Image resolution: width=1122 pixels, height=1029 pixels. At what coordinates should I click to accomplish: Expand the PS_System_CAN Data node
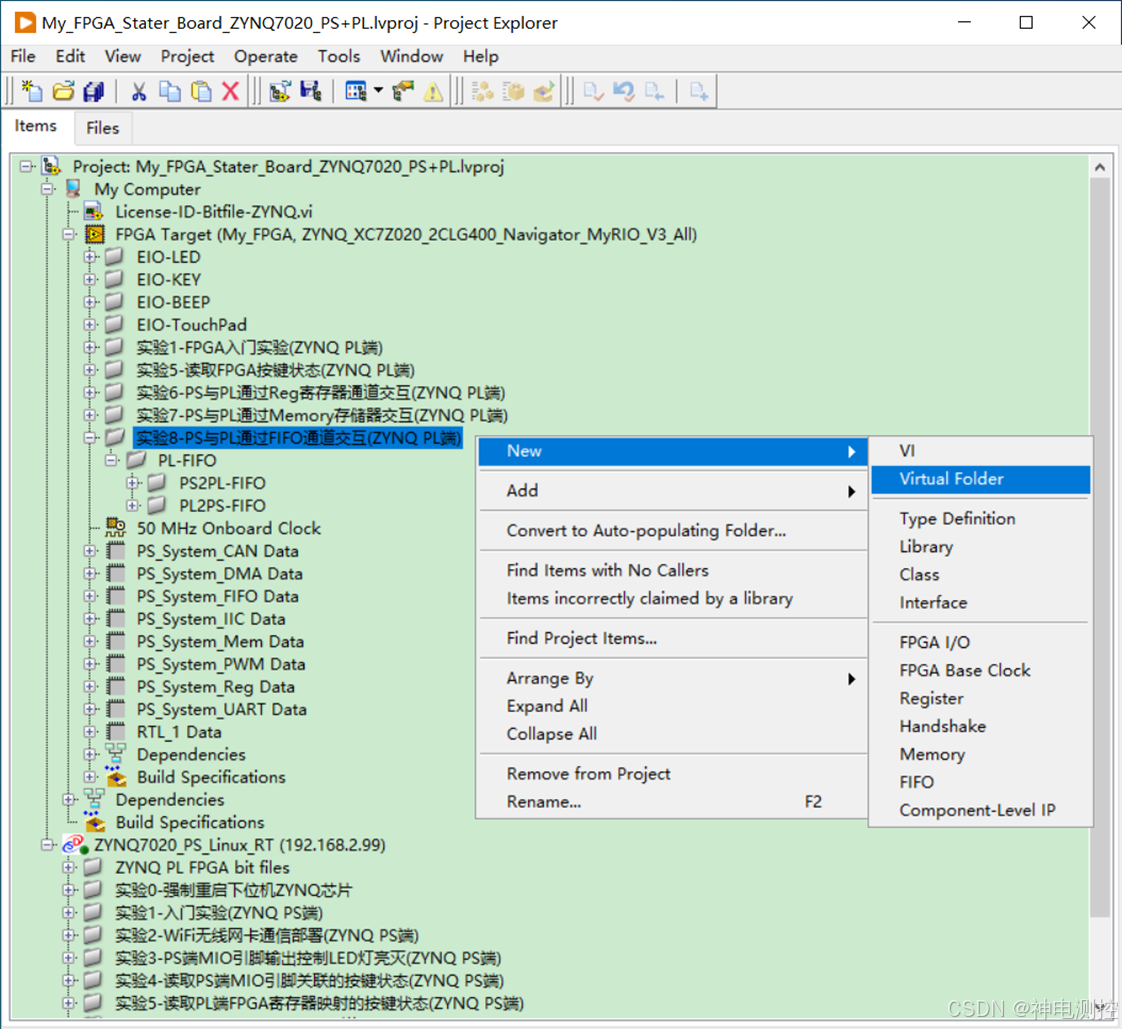pos(90,551)
